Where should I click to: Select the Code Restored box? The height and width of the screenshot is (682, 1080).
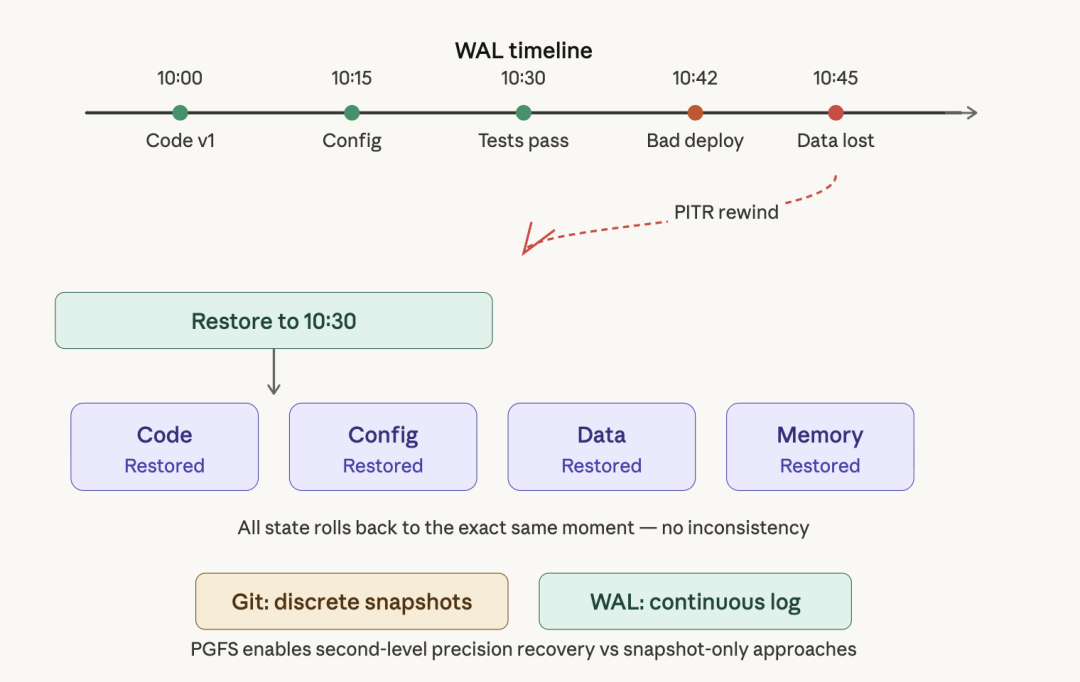[165, 447]
